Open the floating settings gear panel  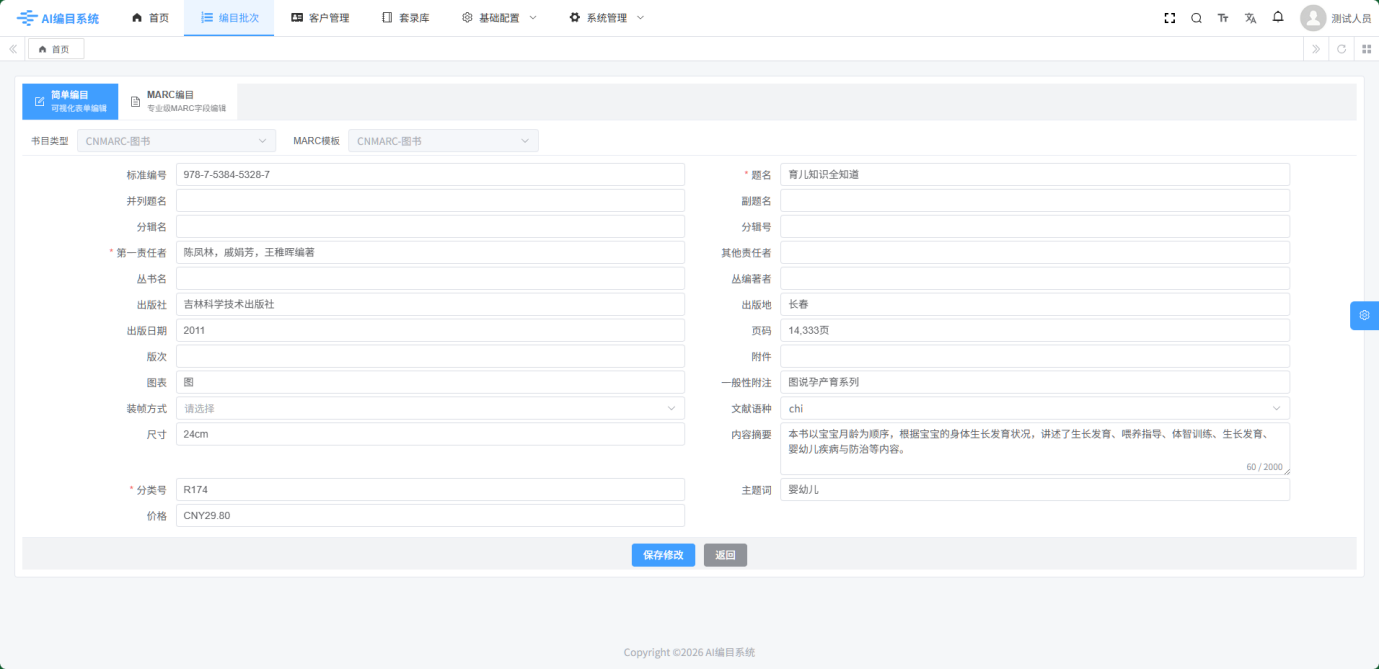click(1364, 315)
